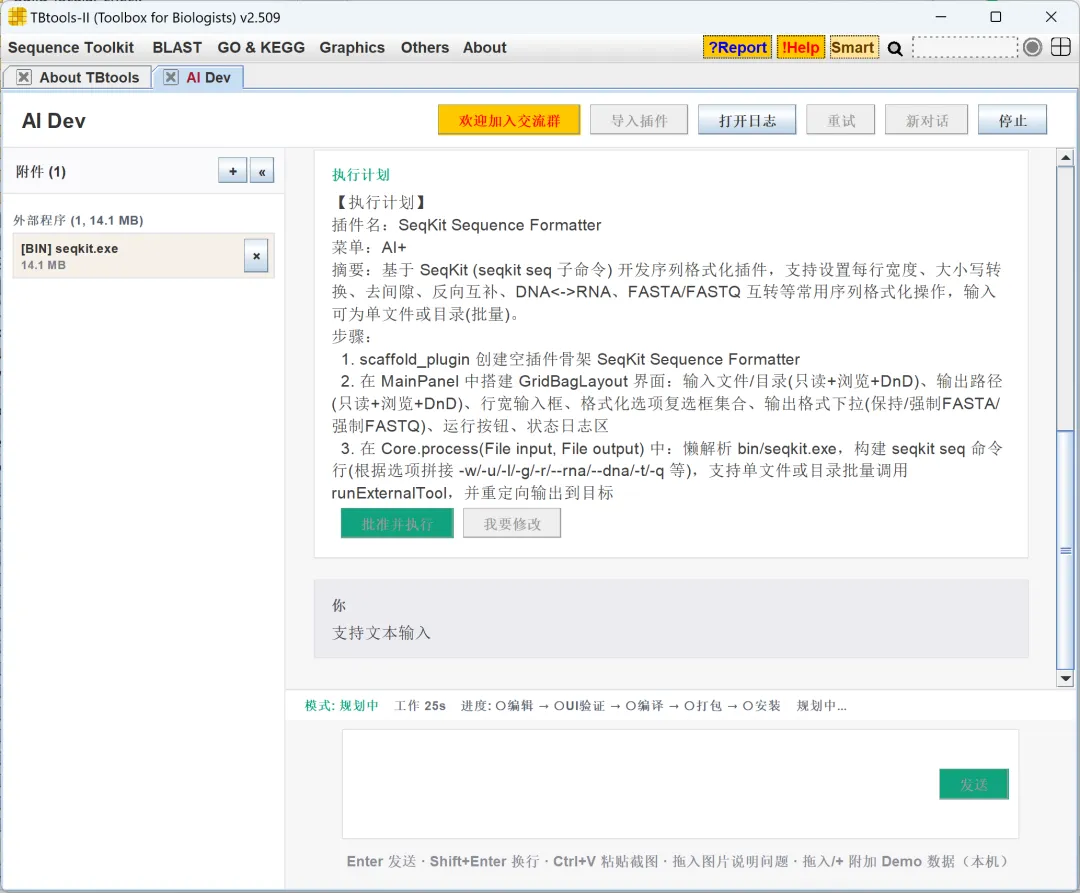Click the AI Dev panel title
The height and width of the screenshot is (893, 1080).
point(54,120)
